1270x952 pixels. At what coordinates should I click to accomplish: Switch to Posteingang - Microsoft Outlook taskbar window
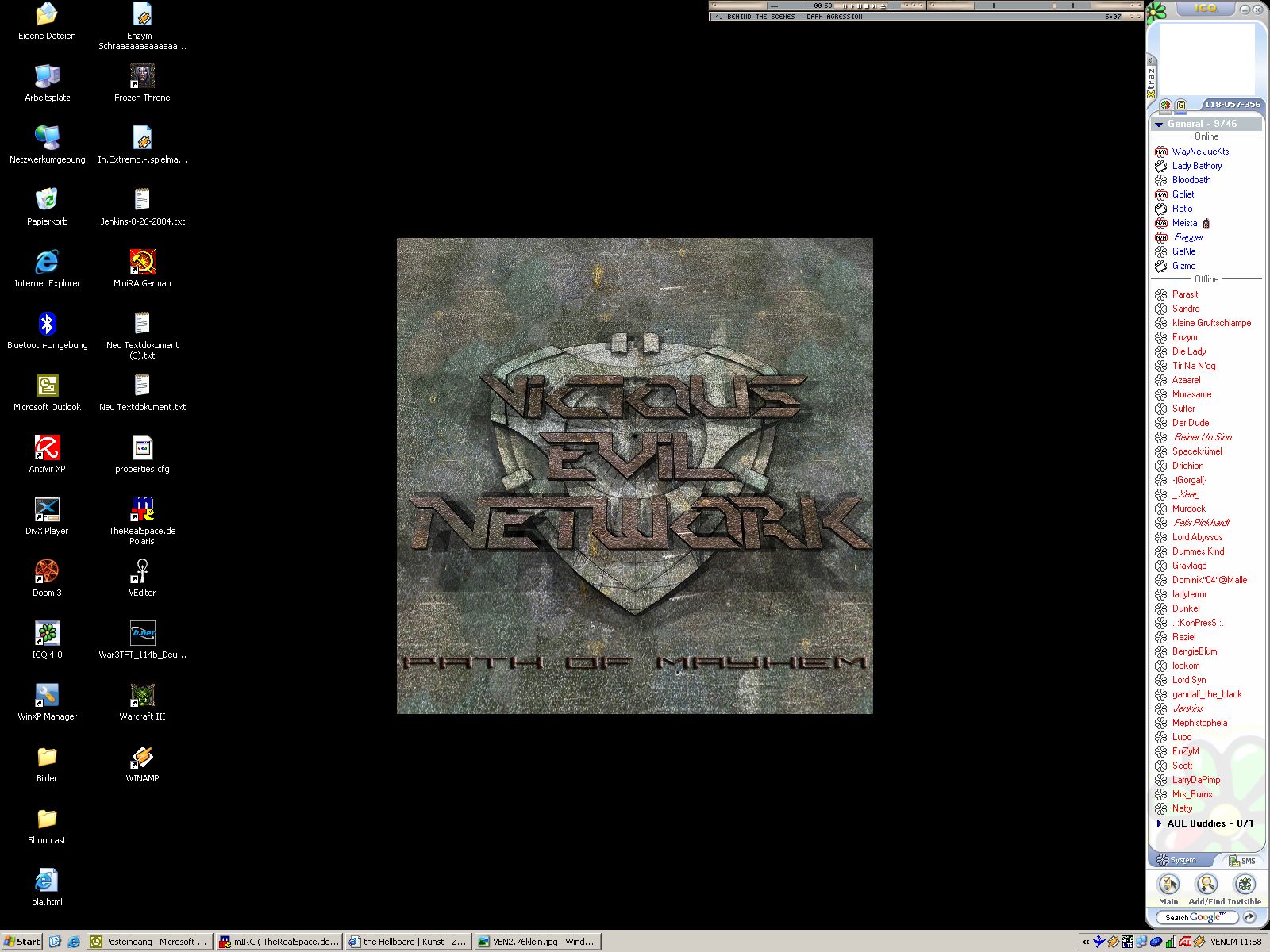click(x=150, y=942)
